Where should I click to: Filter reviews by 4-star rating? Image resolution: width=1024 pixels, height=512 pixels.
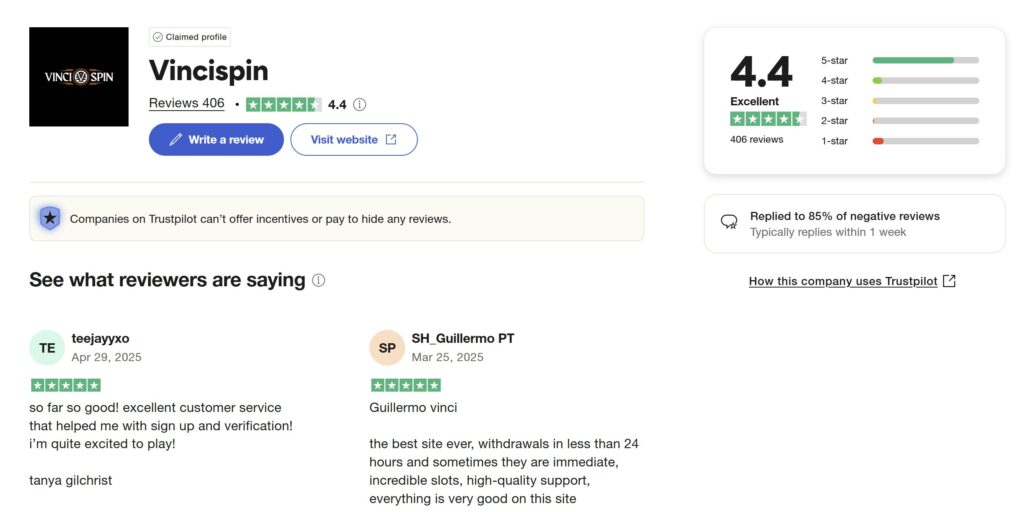(x=900, y=80)
